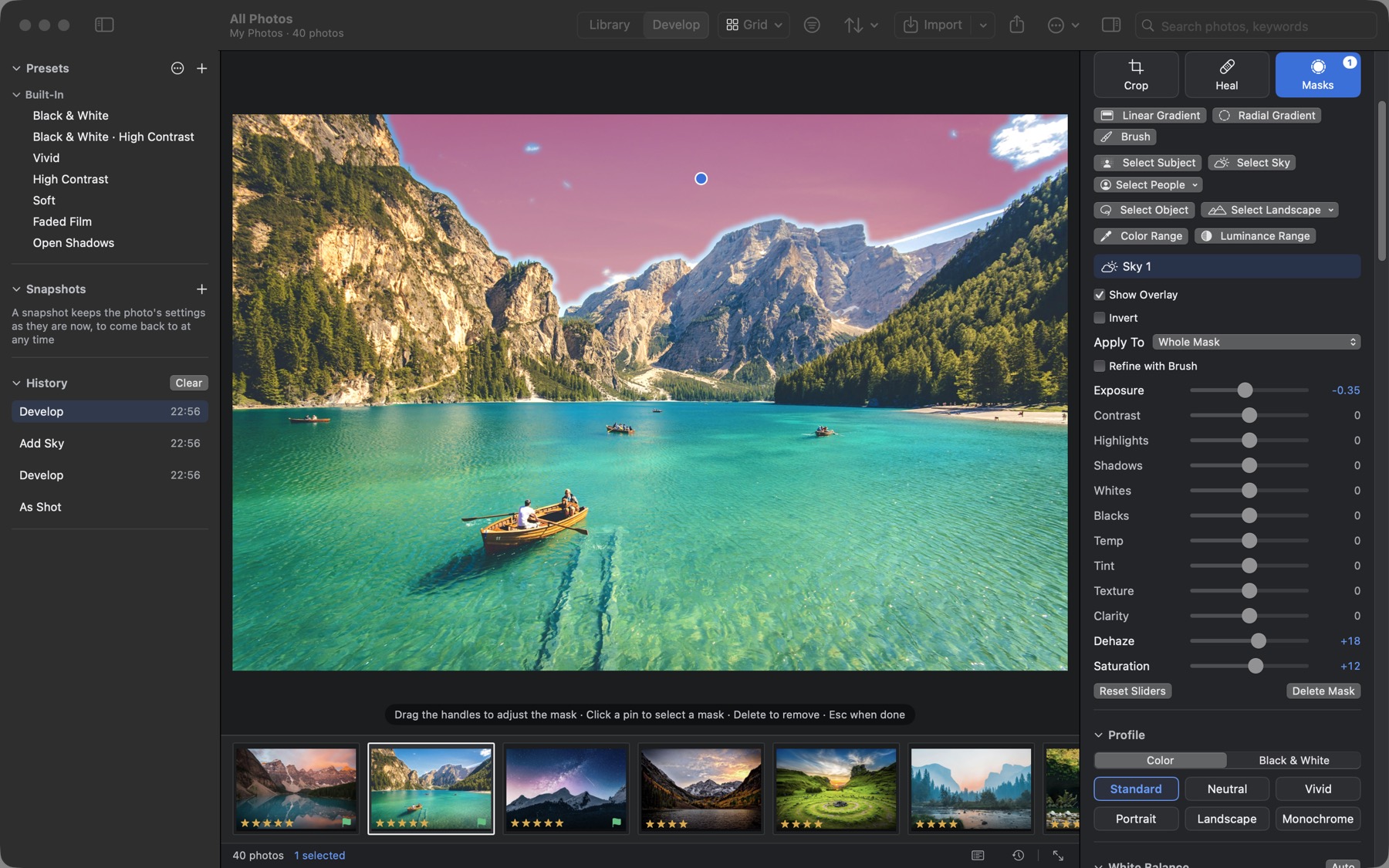The image size is (1389, 868).
Task: Open the filter icon in toolbar
Action: coord(812,25)
